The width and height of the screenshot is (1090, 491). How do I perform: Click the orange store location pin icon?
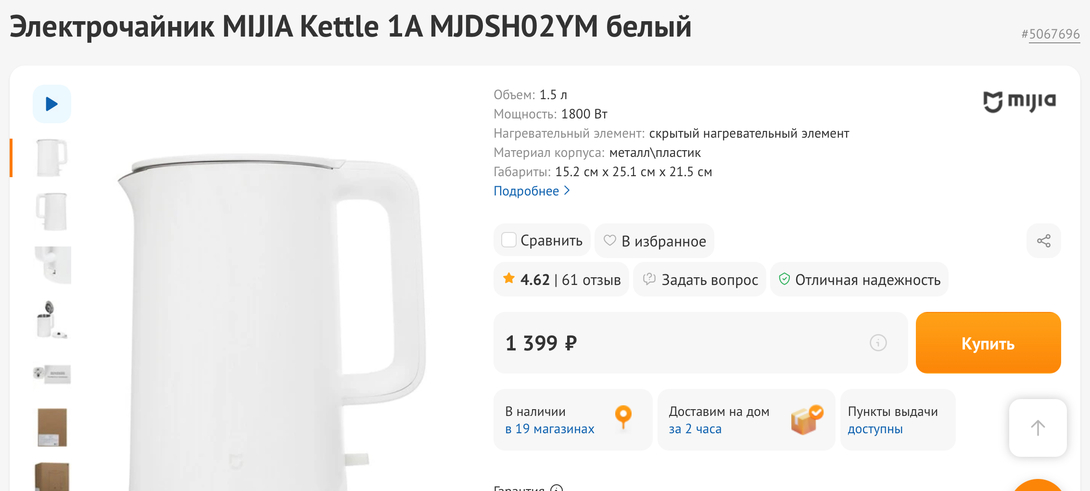click(x=623, y=418)
